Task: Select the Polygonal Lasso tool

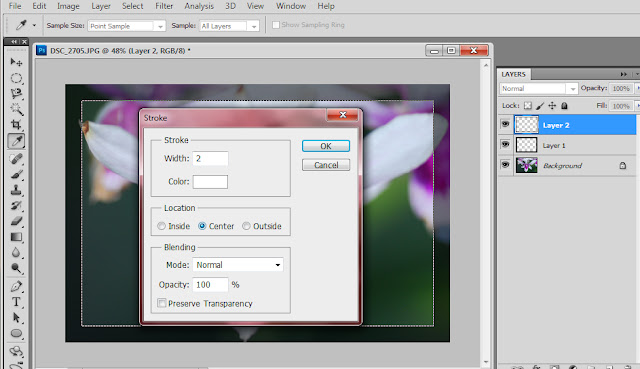Action: coord(16,93)
